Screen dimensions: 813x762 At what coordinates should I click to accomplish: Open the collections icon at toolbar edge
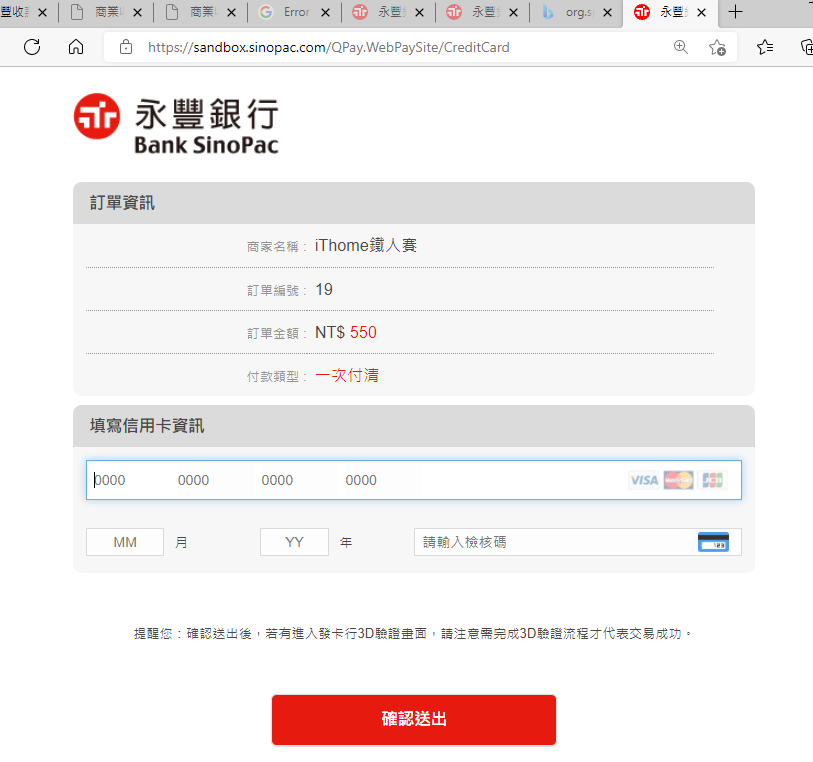pos(807,47)
